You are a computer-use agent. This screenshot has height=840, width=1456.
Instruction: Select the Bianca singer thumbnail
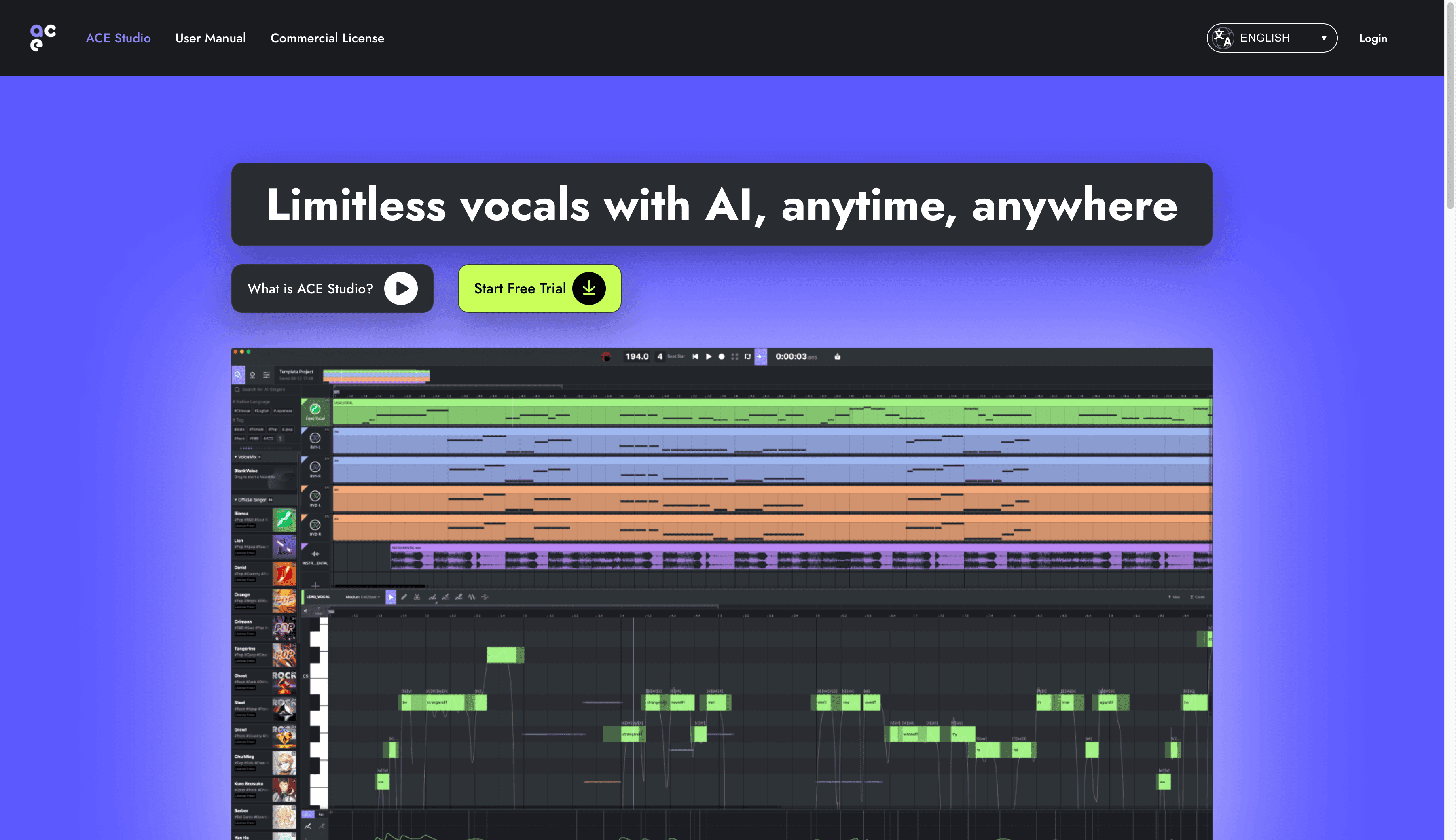click(x=284, y=520)
